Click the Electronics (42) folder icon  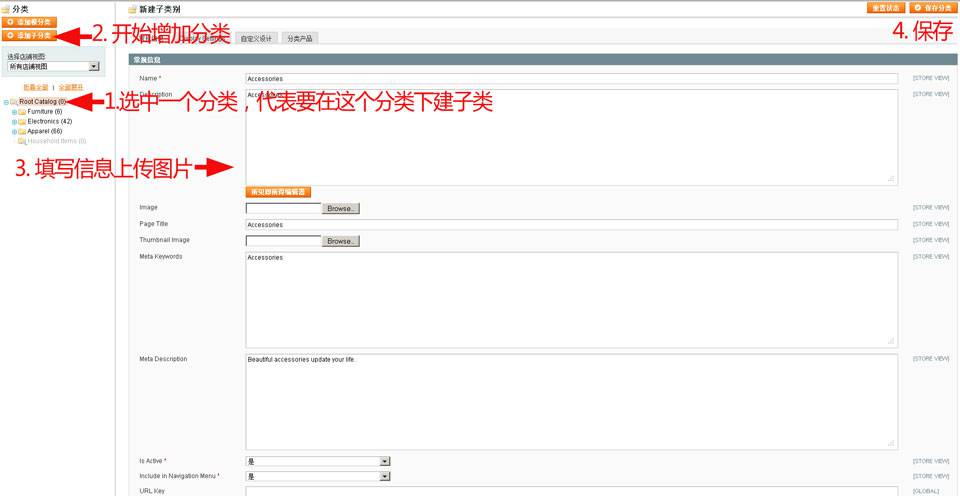22,122
